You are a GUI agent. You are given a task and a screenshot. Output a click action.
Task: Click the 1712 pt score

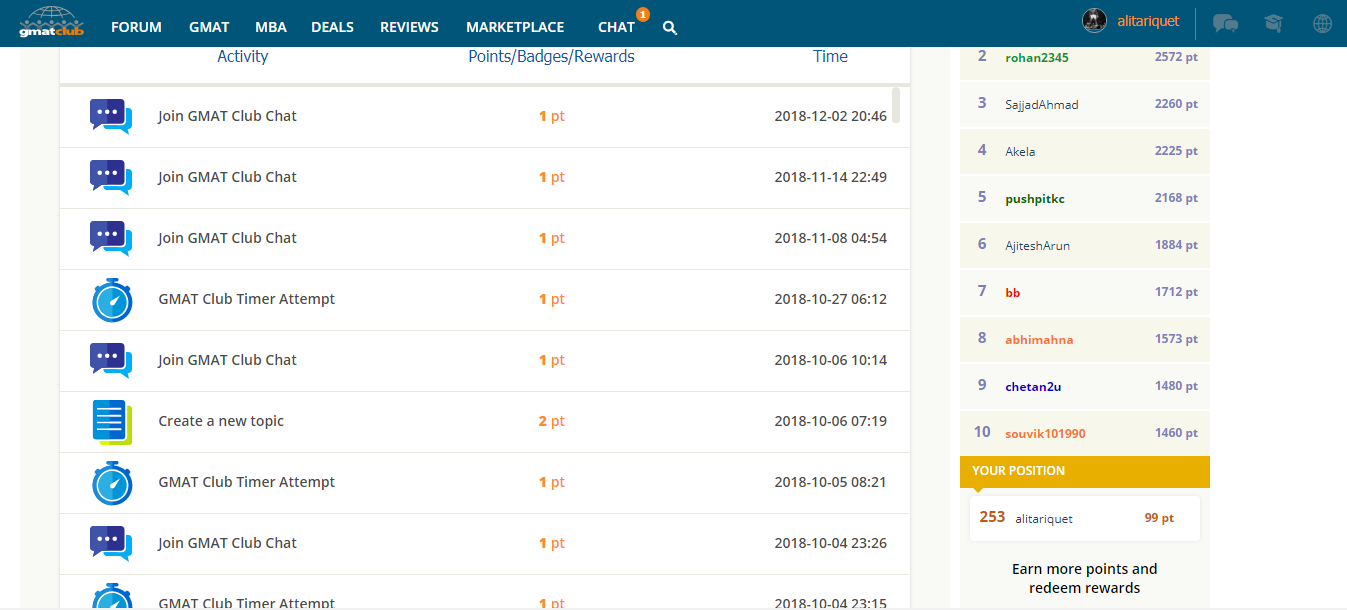point(1176,292)
